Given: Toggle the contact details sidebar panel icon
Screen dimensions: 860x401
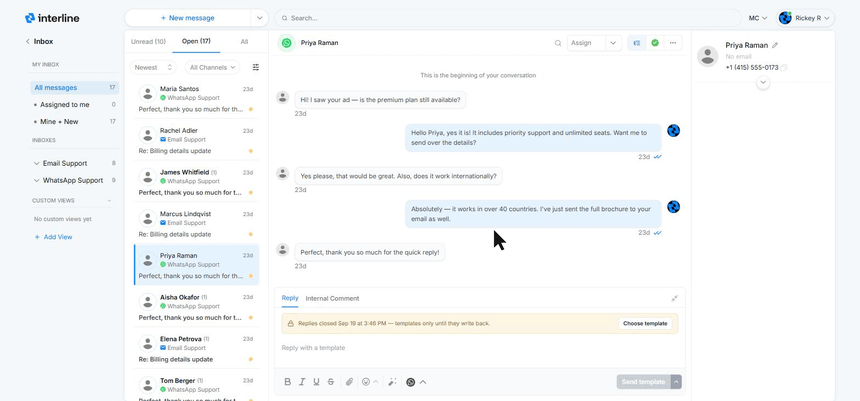Looking at the screenshot, I should 637,43.
